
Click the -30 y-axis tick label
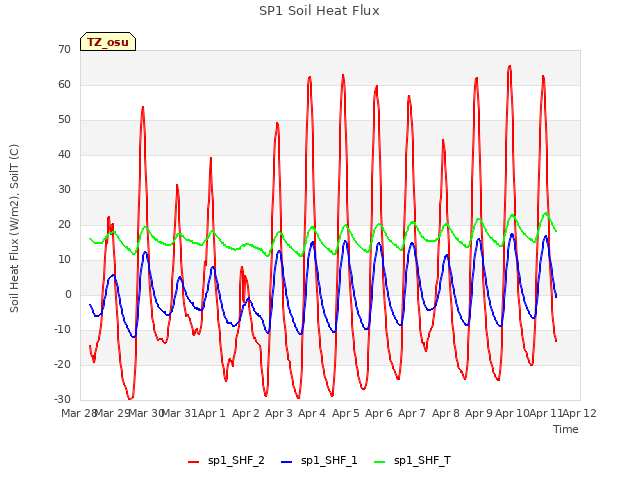(x=63, y=400)
